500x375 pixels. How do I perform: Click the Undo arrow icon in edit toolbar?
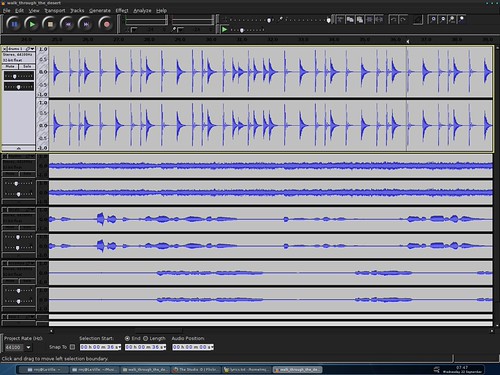click(x=393, y=20)
